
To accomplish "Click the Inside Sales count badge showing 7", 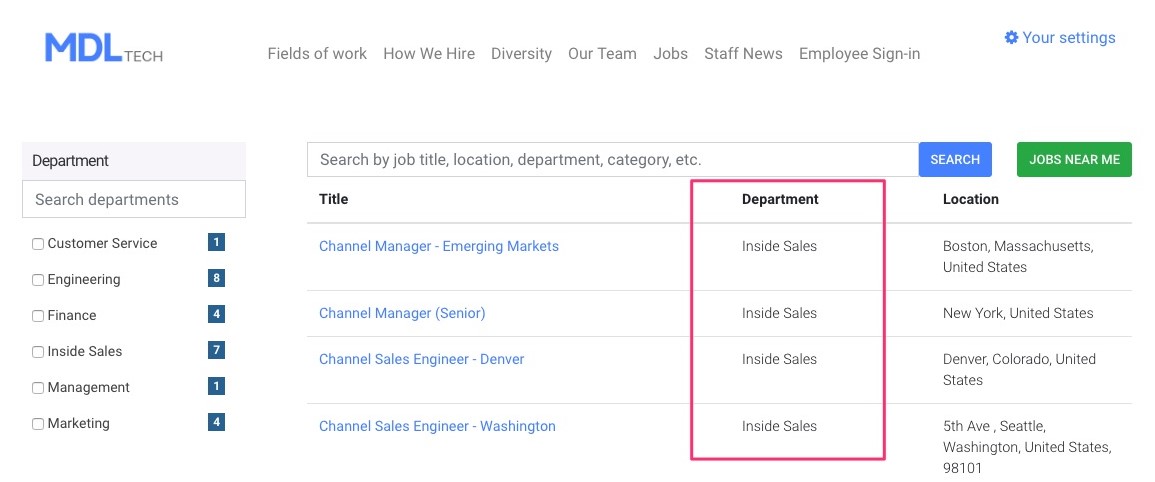I will coord(216,350).
